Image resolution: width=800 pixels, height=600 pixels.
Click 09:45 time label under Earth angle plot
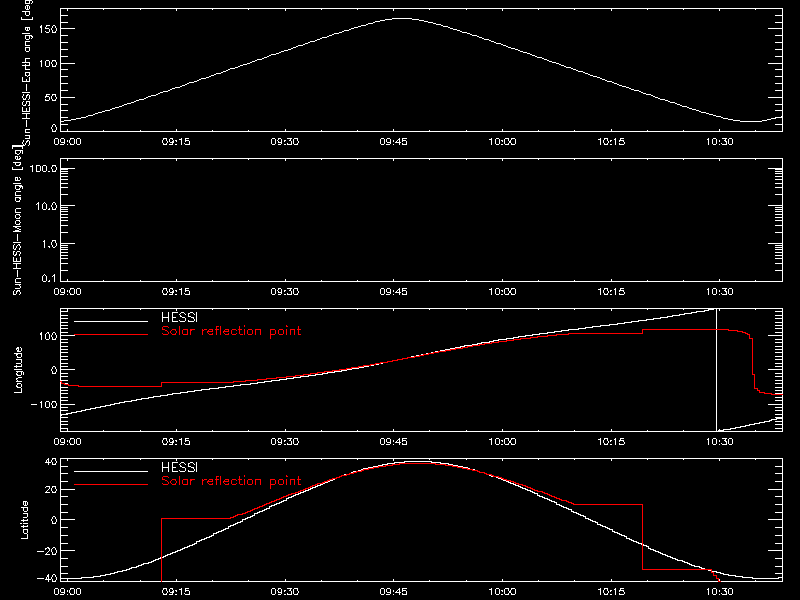(x=393, y=142)
